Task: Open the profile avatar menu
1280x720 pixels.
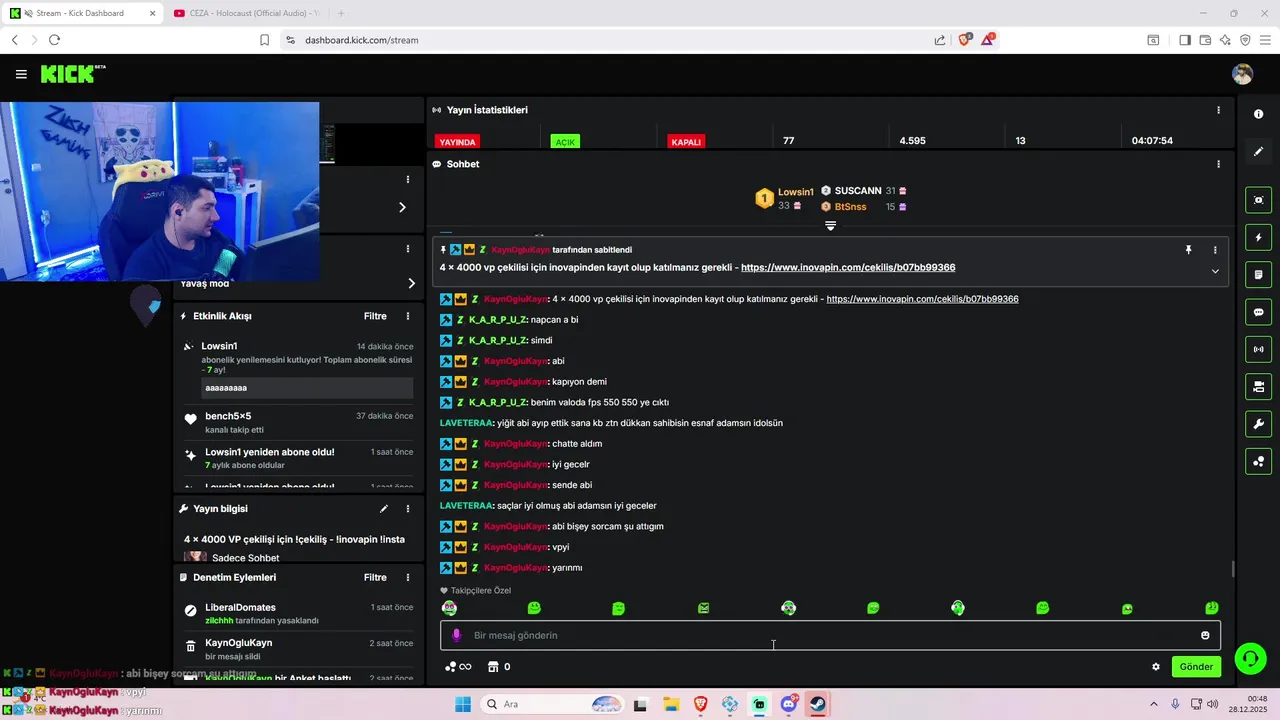Action: point(1242,74)
